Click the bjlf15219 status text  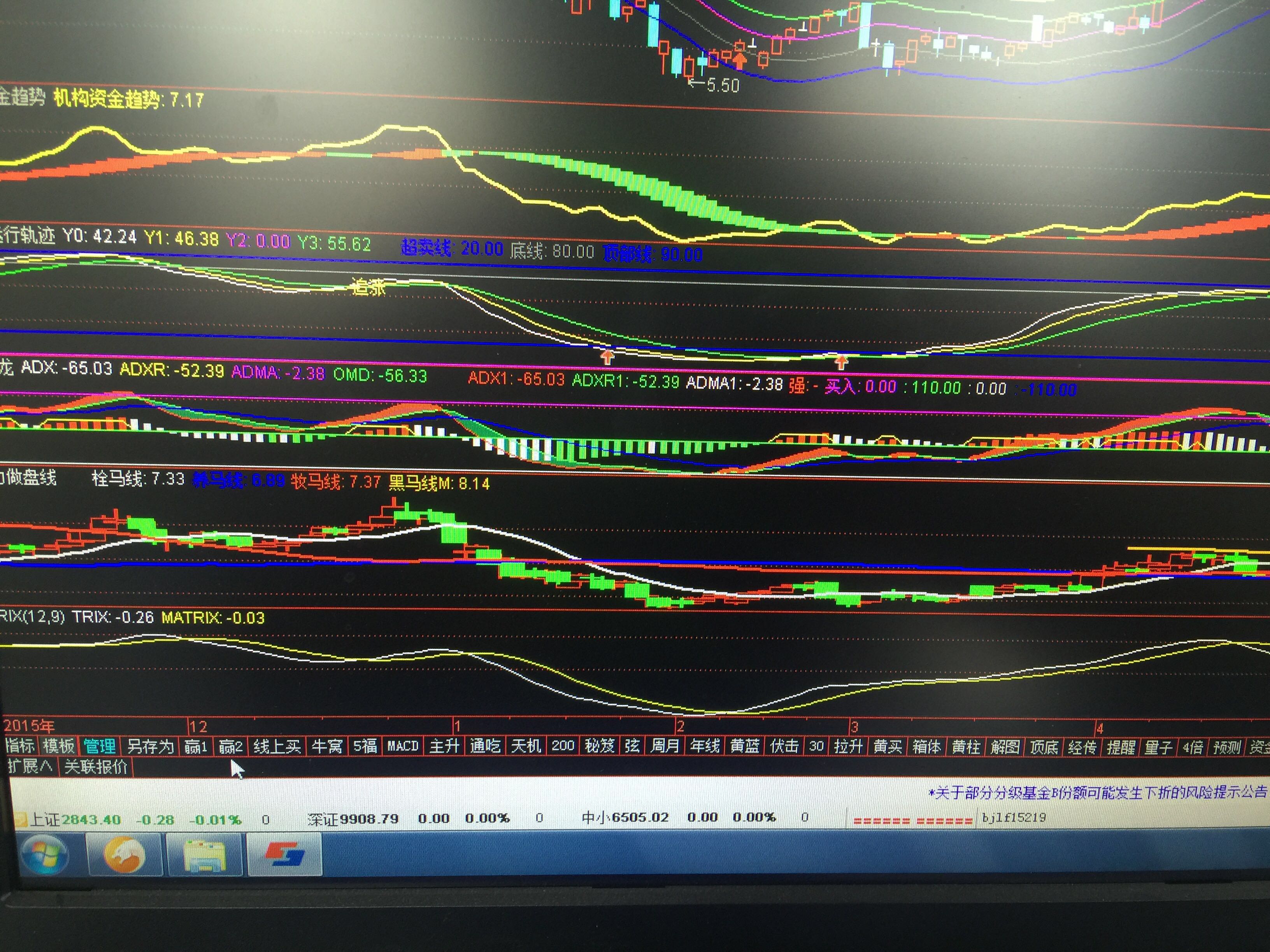click(x=1014, y=817)
